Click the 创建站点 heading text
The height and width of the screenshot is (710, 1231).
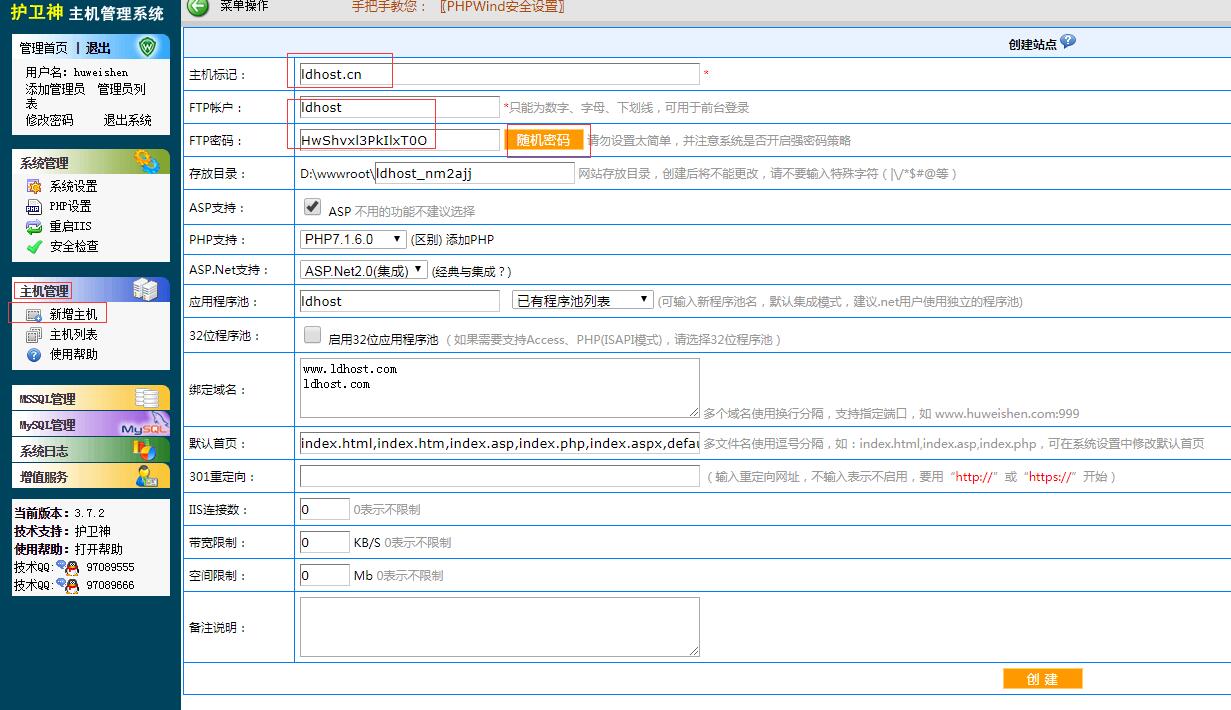point(1033,44)
